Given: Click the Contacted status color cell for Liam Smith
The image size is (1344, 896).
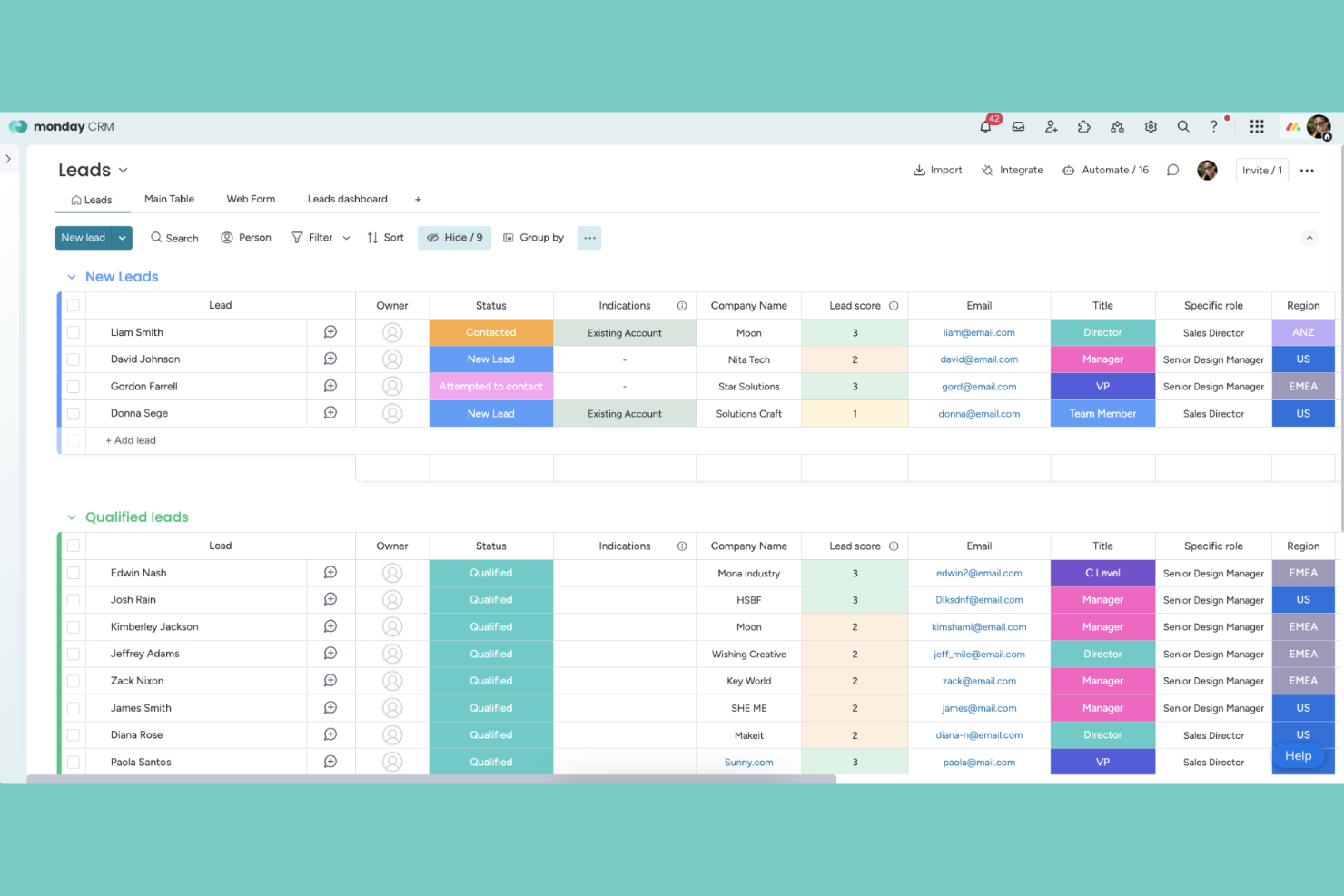Looking at the screenshot, I should click(x=490, y=332).
